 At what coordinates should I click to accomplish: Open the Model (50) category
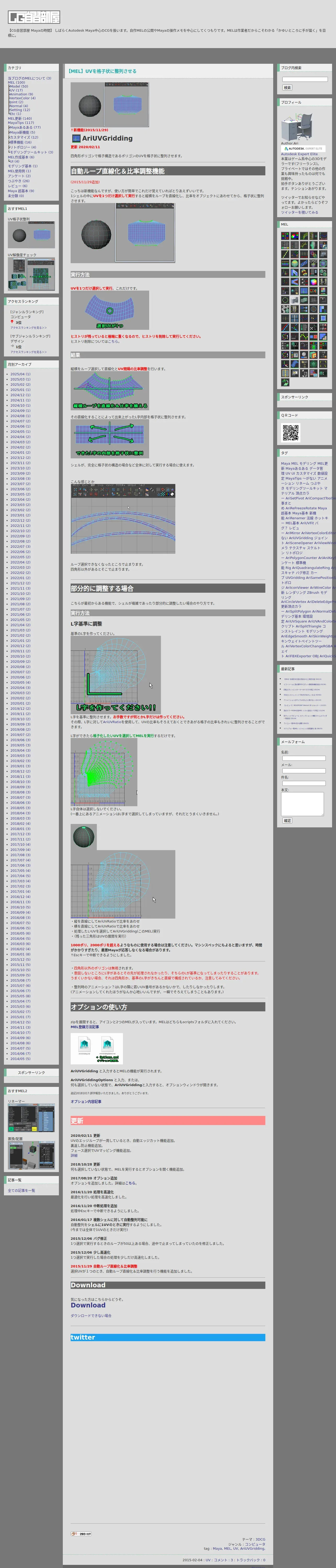tap(18, 87)
